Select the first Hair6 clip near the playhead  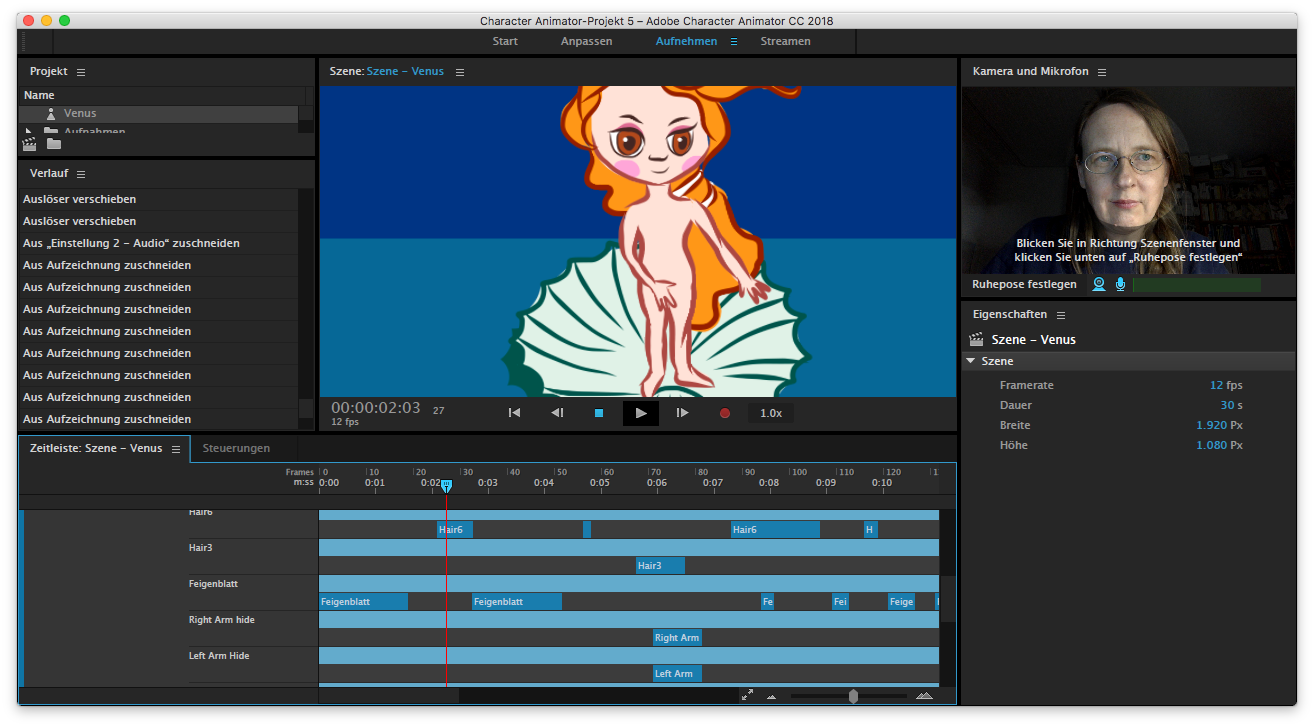pyautogui.click(x=455, y=530)
